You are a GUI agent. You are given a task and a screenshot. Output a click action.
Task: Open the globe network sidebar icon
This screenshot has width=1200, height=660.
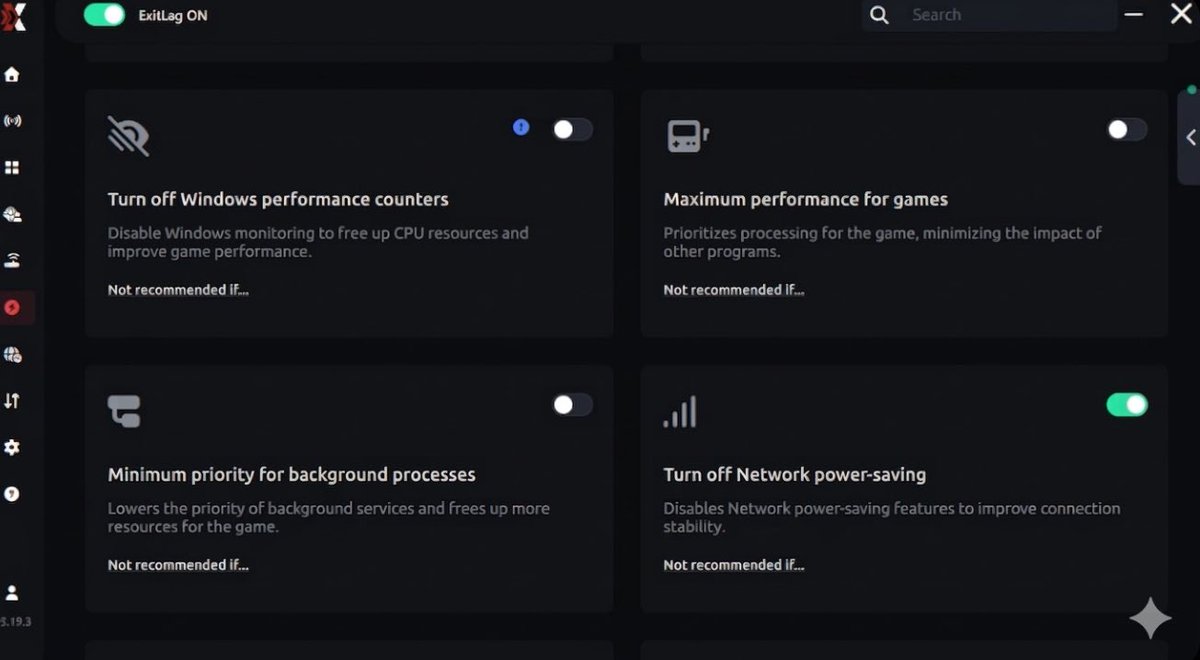click(12, 354)
